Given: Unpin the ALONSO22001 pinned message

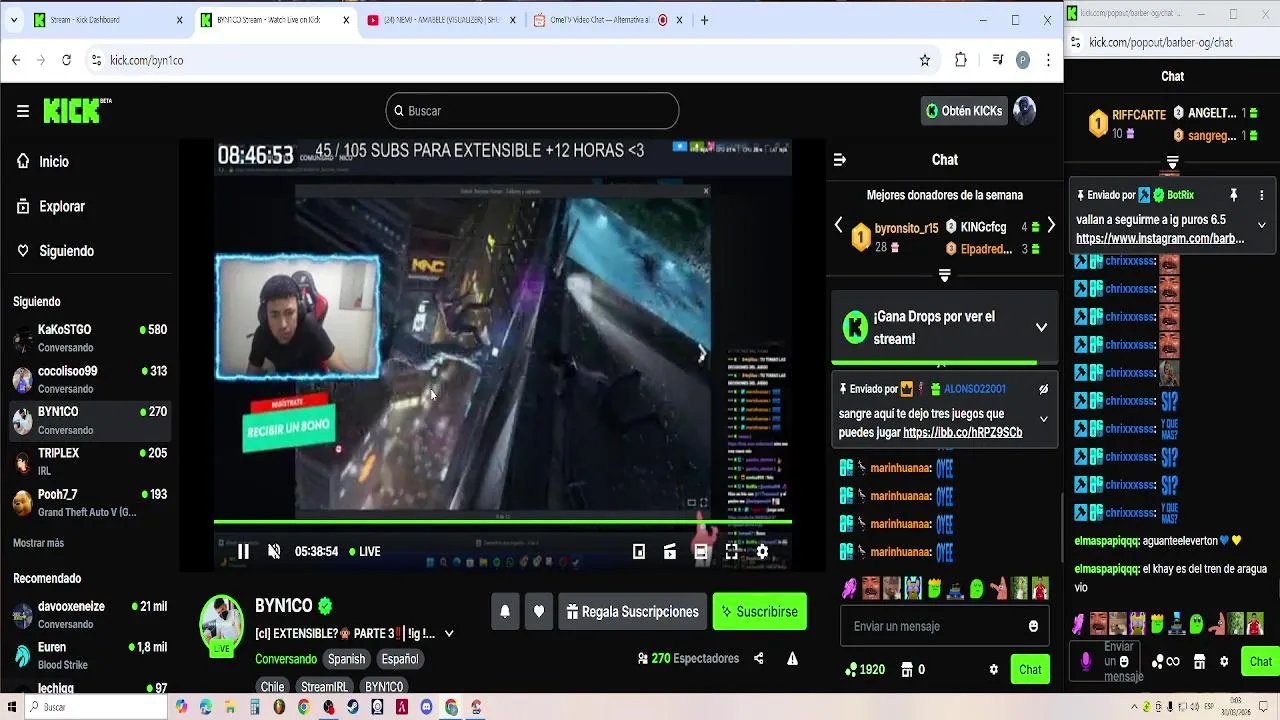Looking at the screenshot, I should [1043, 390].
